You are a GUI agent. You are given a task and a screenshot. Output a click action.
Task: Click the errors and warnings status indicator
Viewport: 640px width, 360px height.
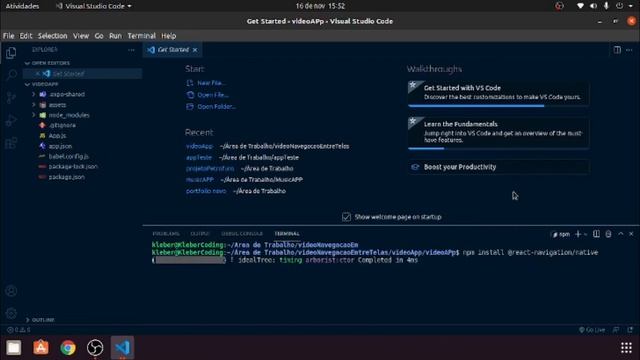[x=18, y=330]
